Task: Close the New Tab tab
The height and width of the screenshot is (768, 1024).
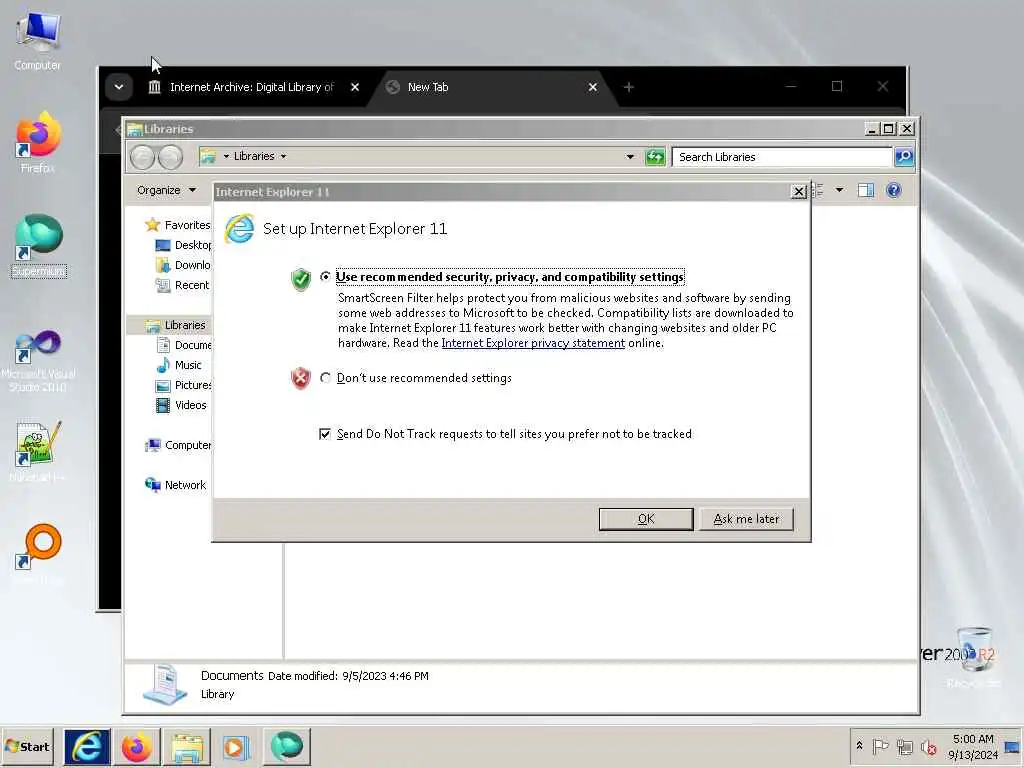Action: pos(592,88)
